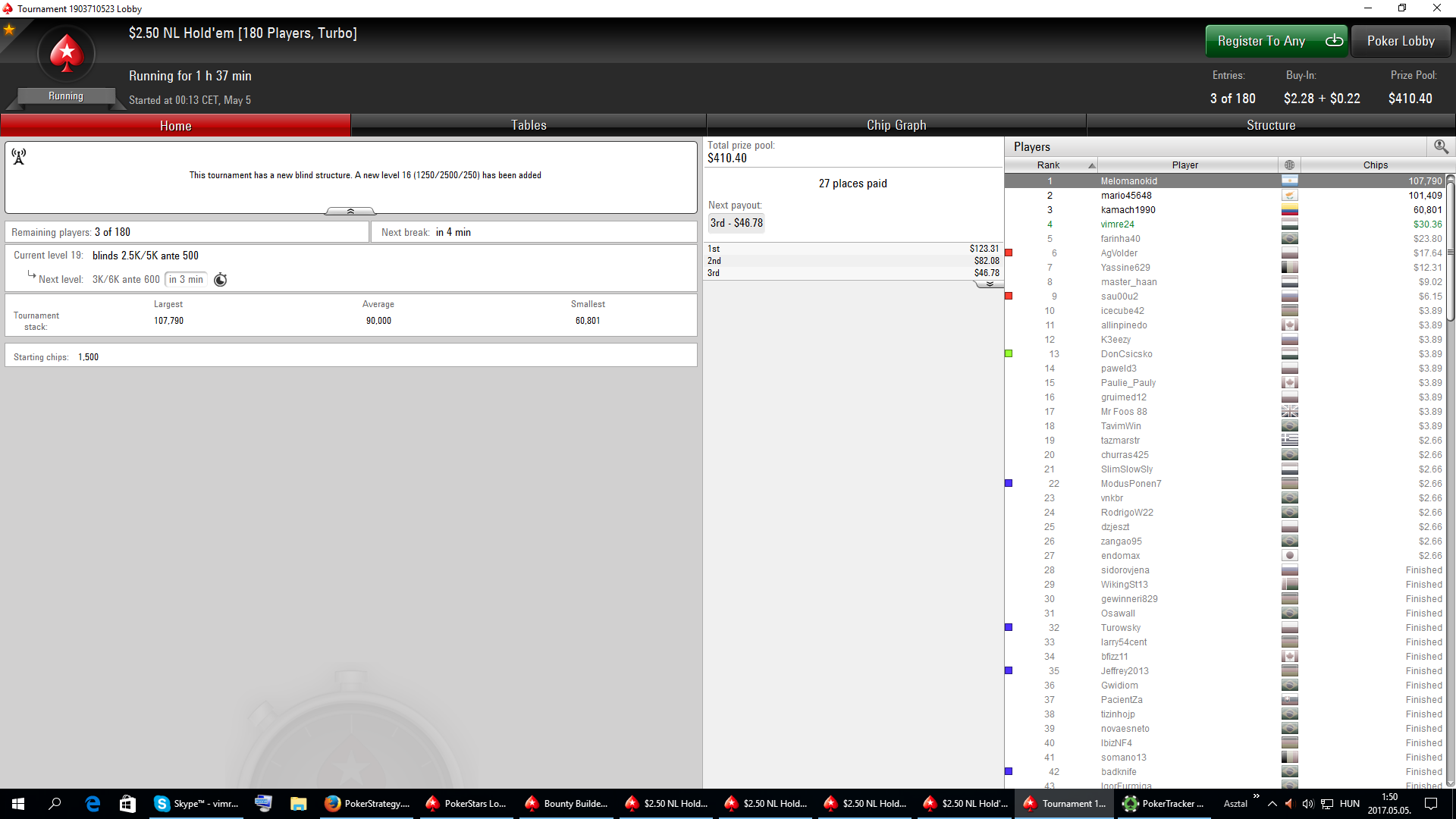Click the '3rd - $46.78' next payout box
This screenshot has height=819, width=1456.
pos(736,223)
